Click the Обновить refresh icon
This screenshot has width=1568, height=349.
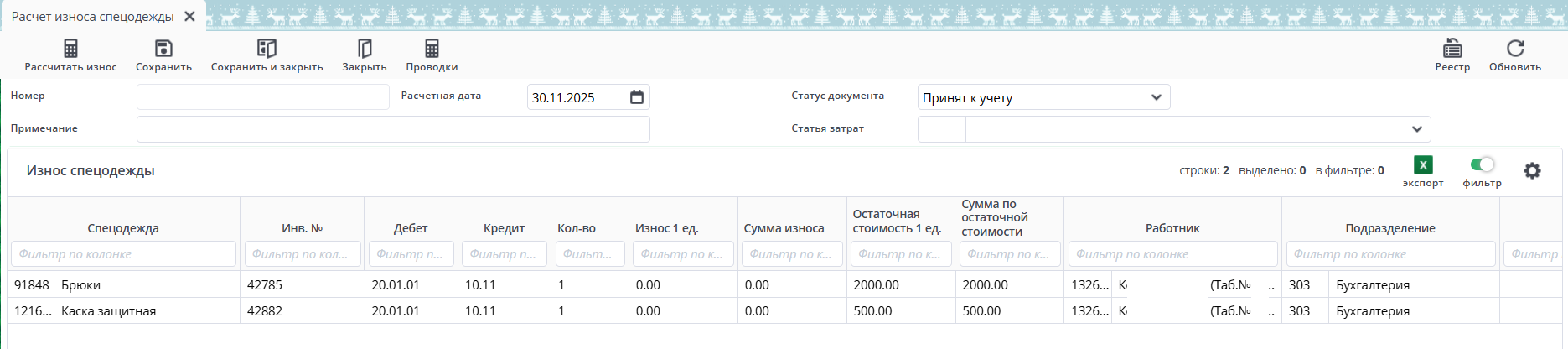click(x=1515, y=49)
